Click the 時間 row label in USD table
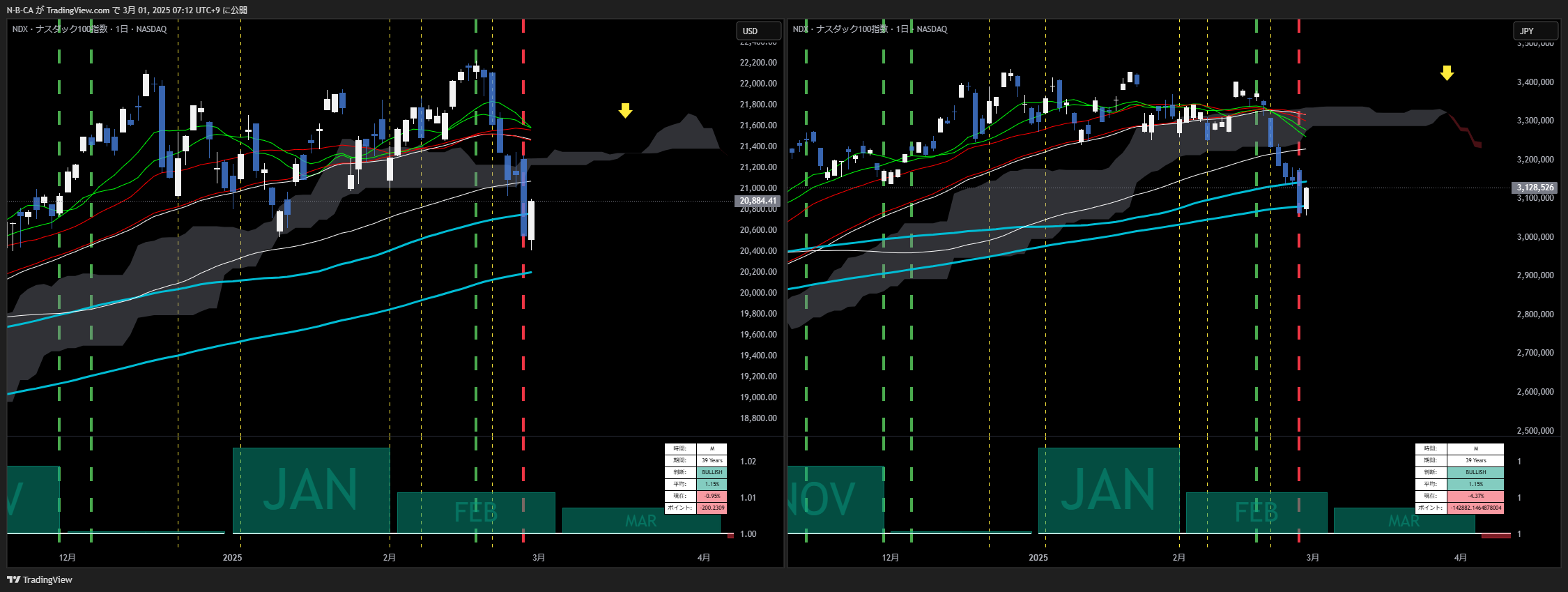 (680, 448)
